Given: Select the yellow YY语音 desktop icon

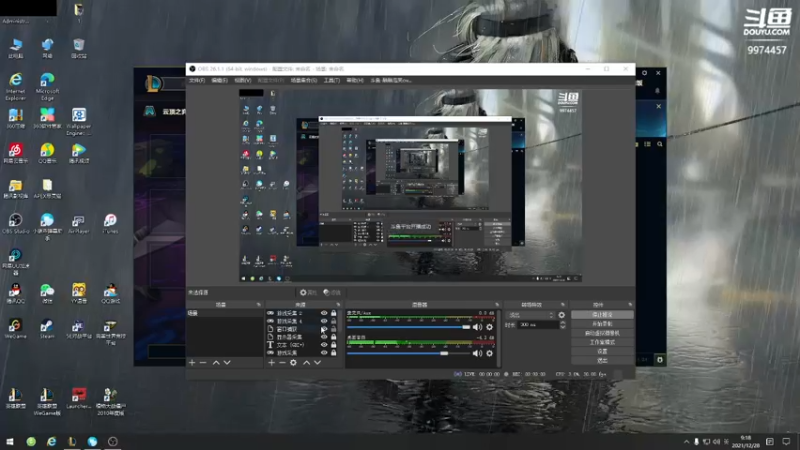Looking at the screenshot, I should click(79, 293).
